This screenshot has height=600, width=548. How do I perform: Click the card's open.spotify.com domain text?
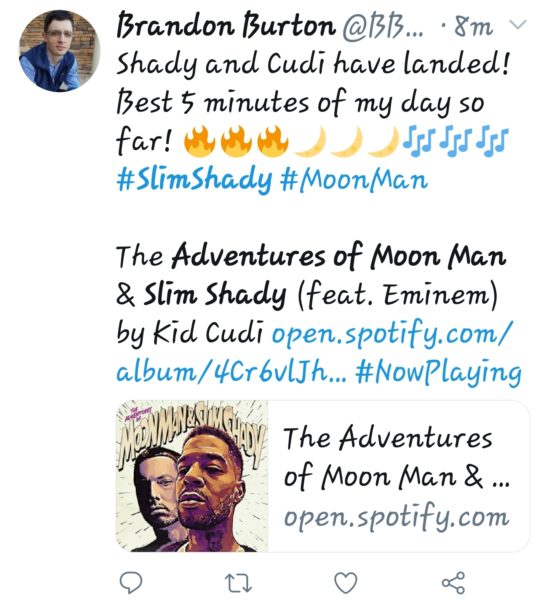click(x=396, y=517)
